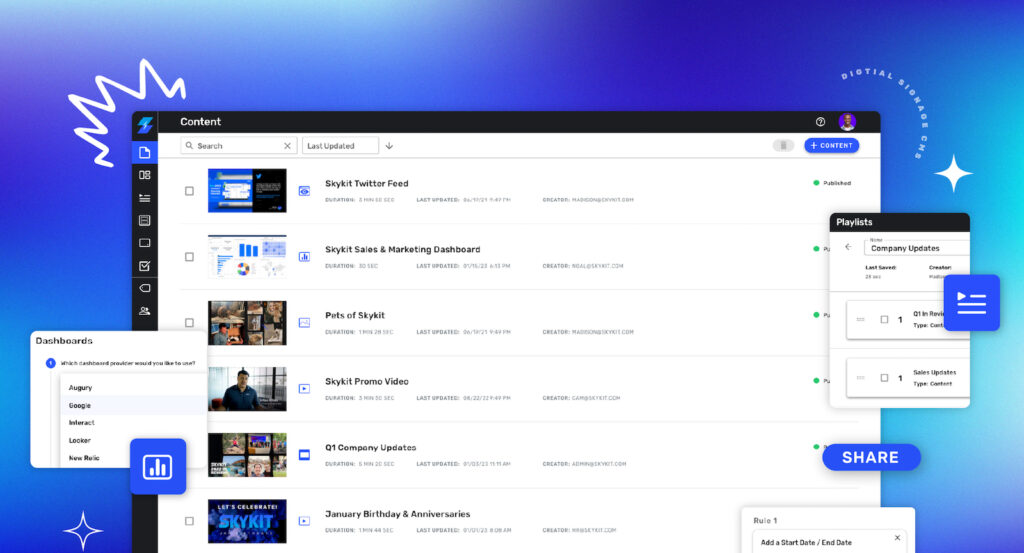The width and height of the screenshot is (1024, 553).
Task: Open the Playlists list icon in sidebar
Action: (x=145, y=198)
